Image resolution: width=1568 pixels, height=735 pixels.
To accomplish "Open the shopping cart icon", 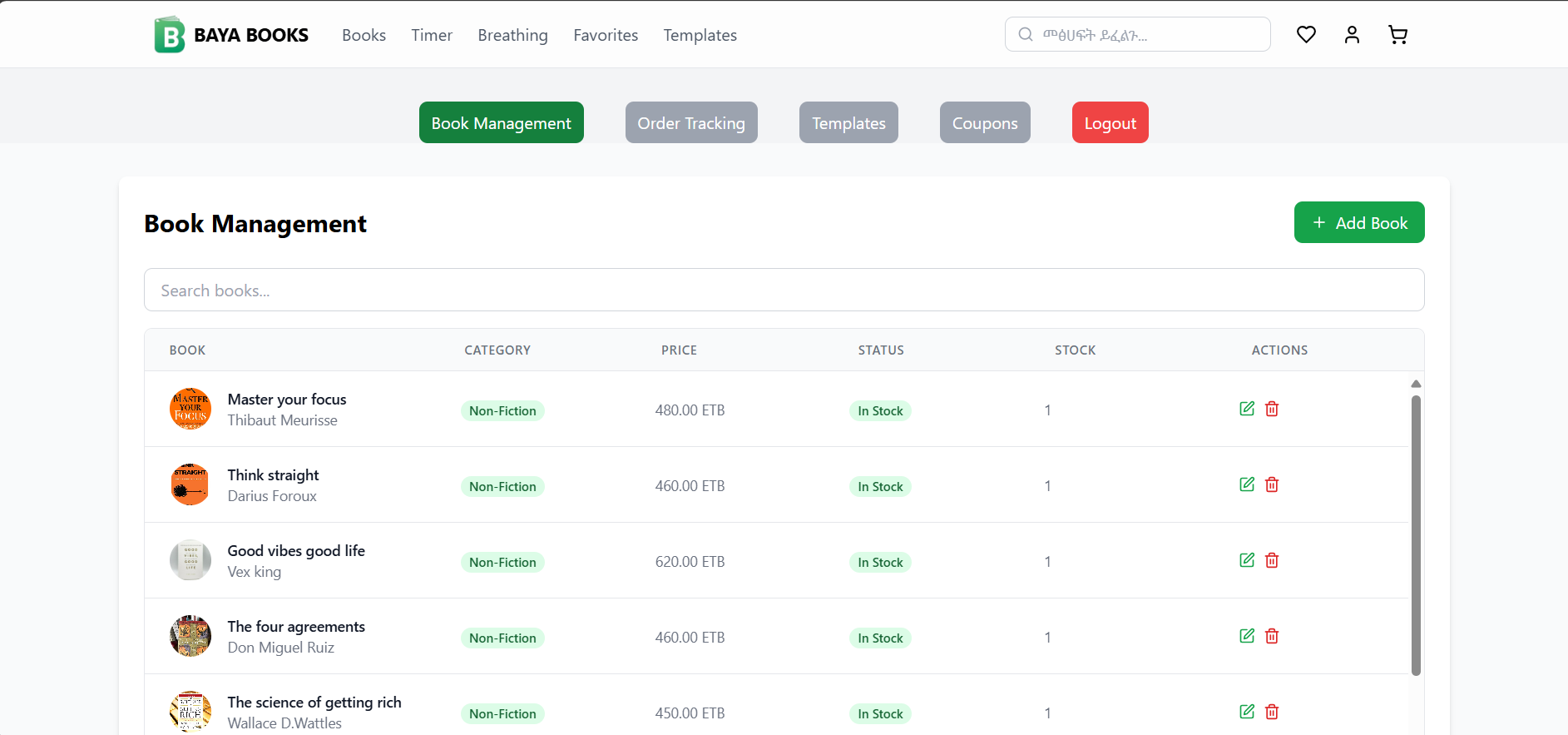I will 1397,34.
